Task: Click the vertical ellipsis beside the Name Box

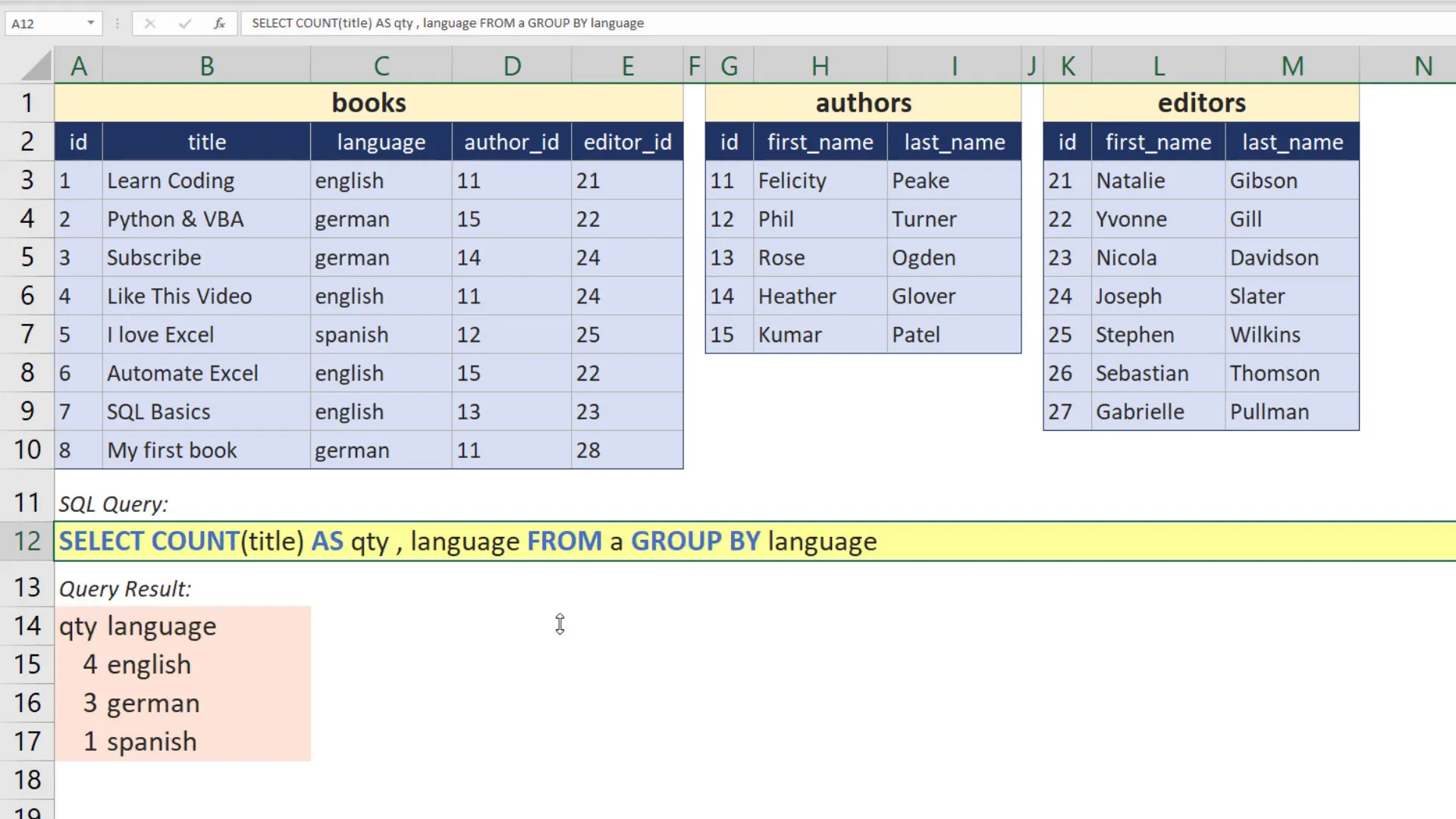Action: [x=117, y=23]
